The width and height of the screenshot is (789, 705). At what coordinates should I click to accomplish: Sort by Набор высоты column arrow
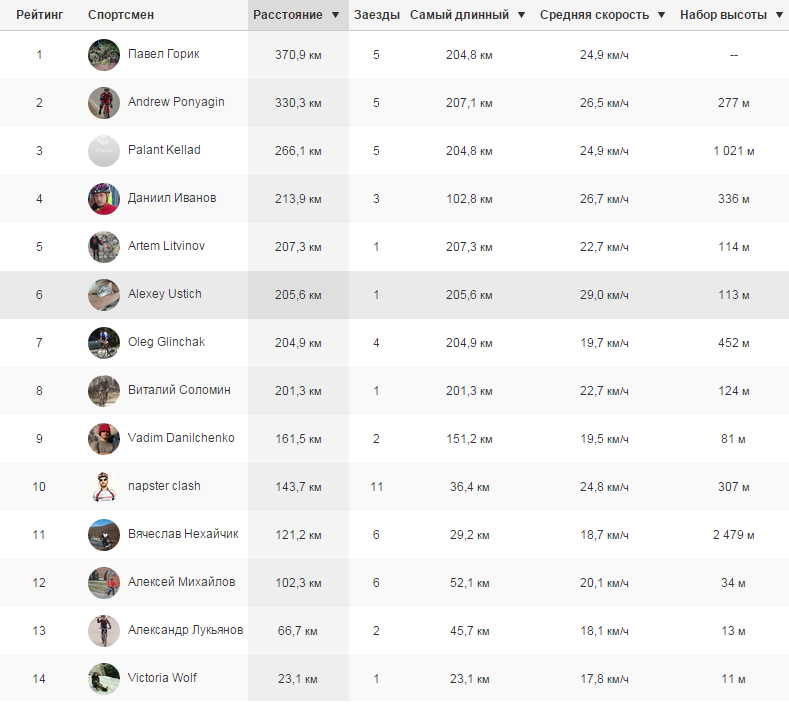coord(779,16)
